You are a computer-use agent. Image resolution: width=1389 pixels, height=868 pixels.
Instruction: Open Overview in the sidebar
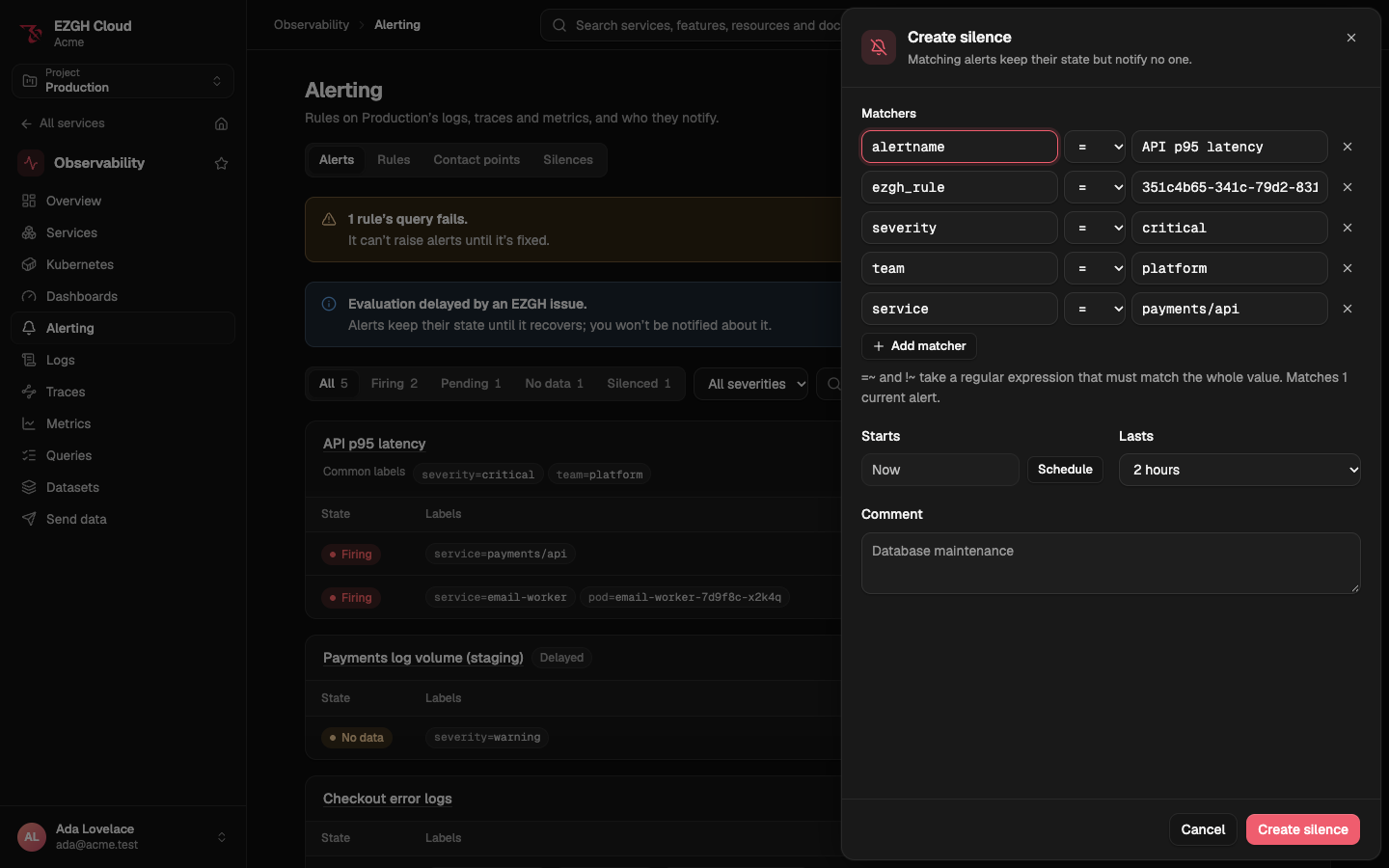point(123,201)
